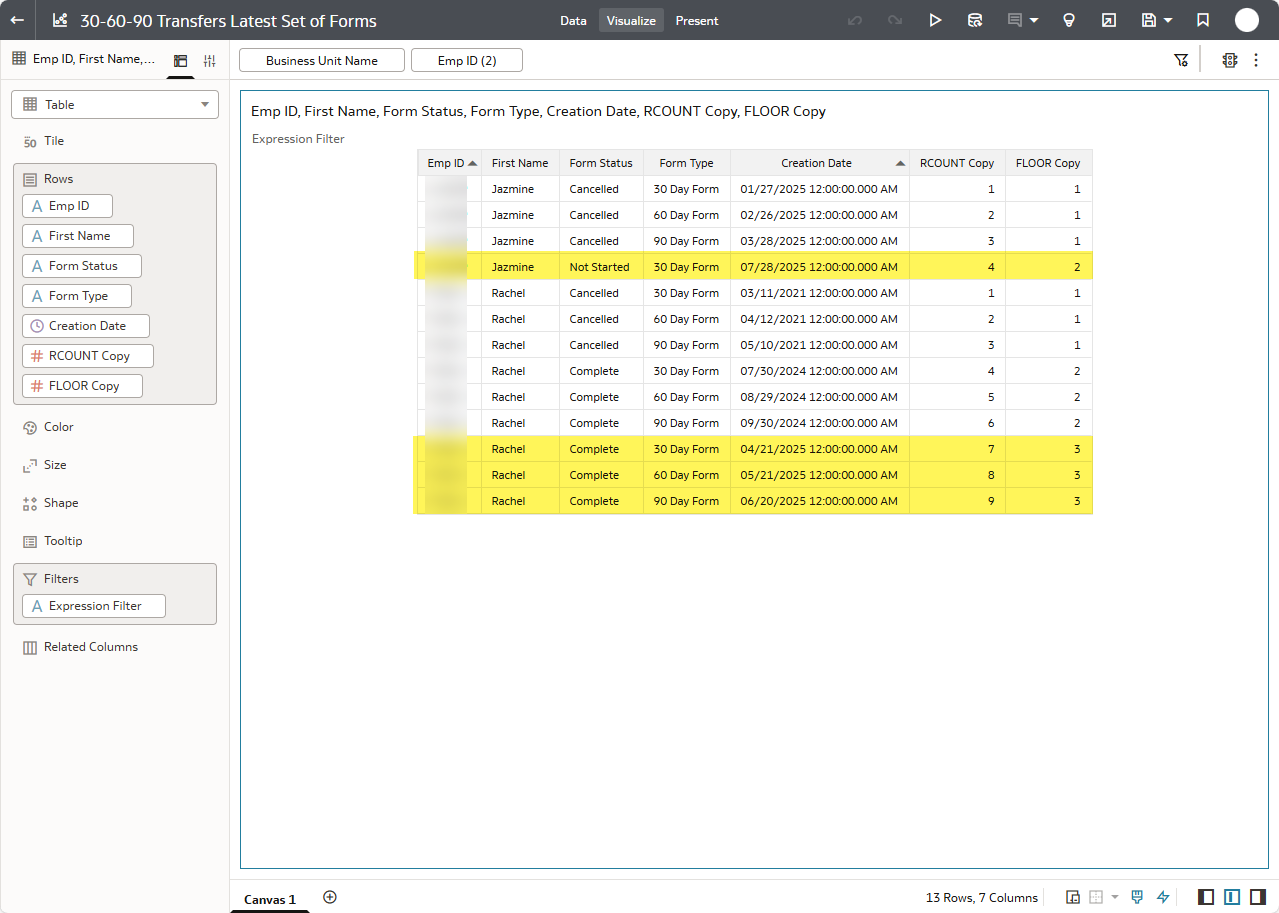
Task: Click the Tooltip section
Action: [63, 541]
